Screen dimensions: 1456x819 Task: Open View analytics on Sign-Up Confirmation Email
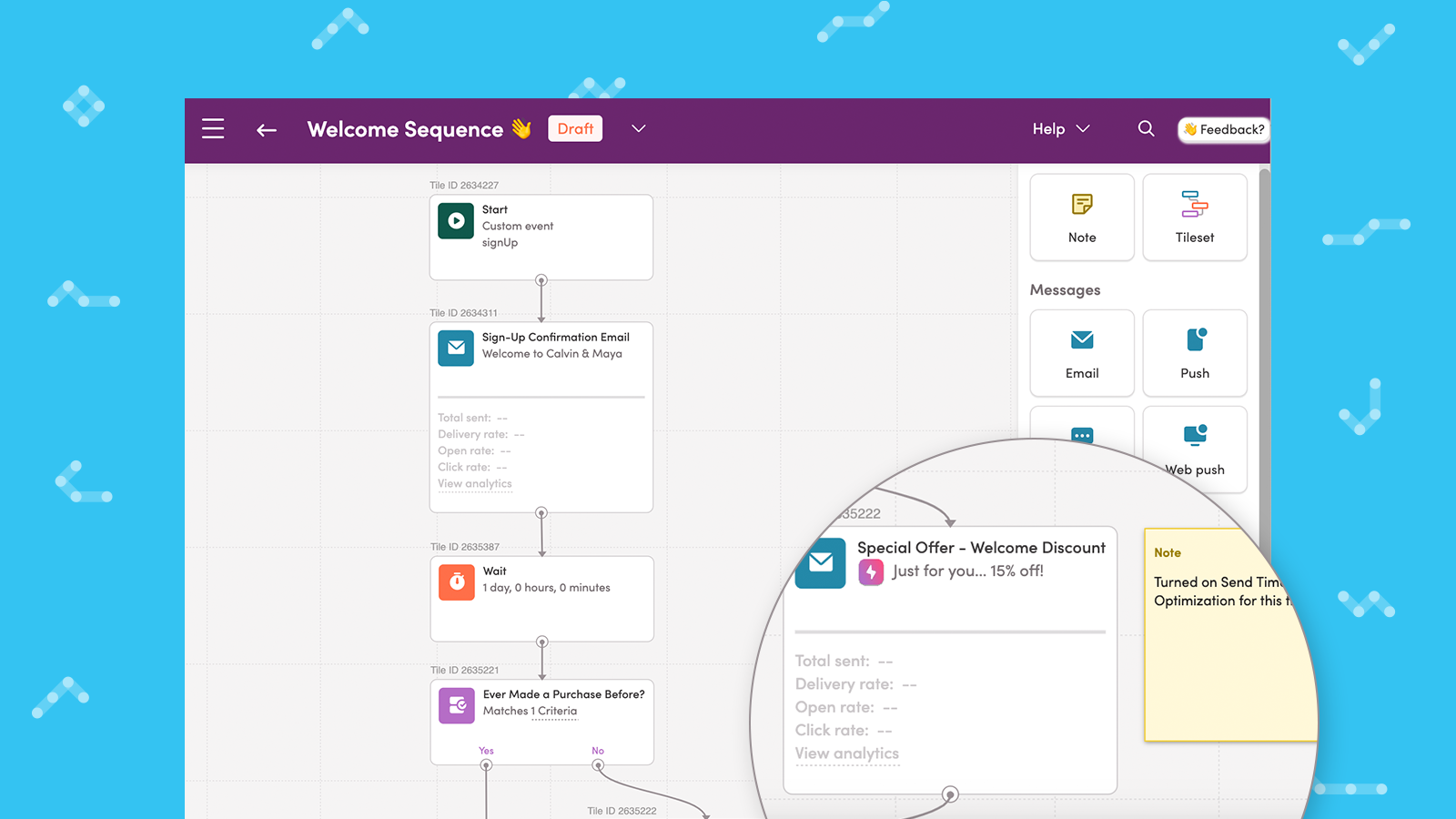[475, 484]
